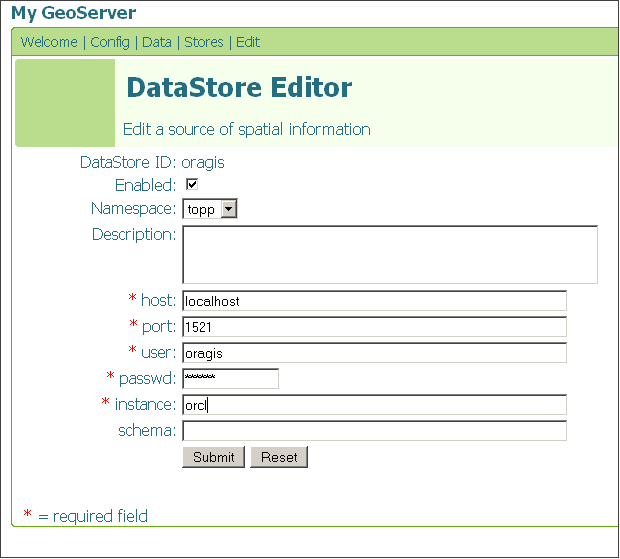Click the 'Edit a source of spatial information' text

(247, 129)
